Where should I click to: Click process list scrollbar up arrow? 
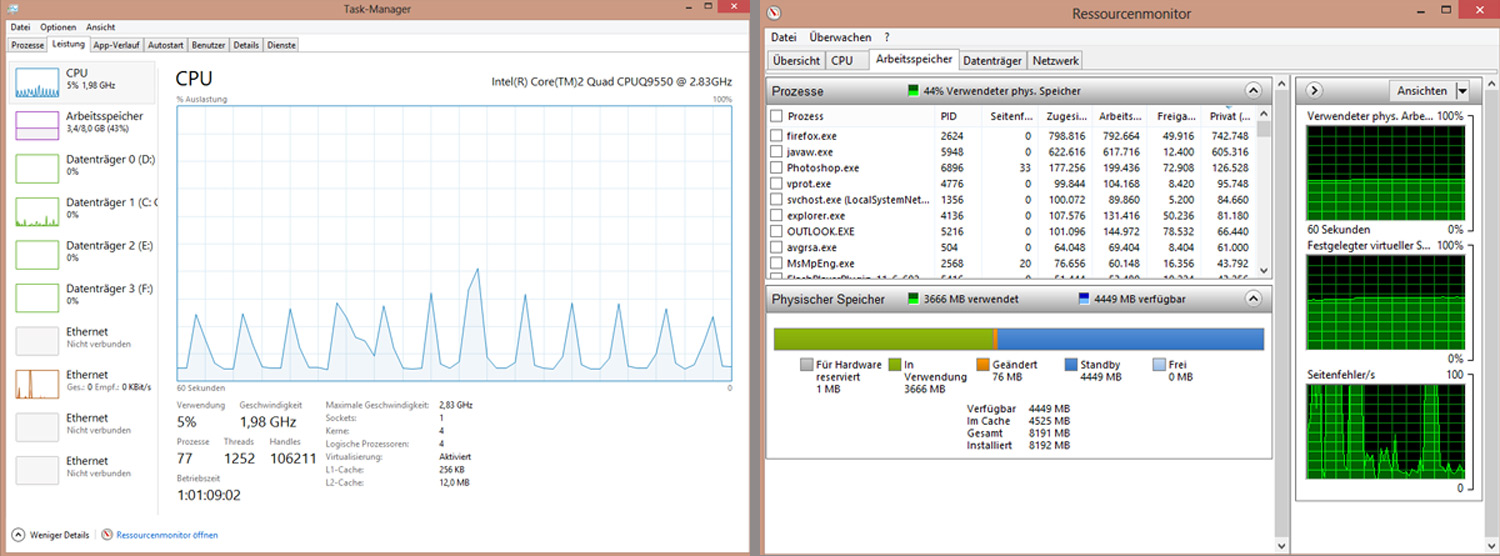tap(1264, 113)
